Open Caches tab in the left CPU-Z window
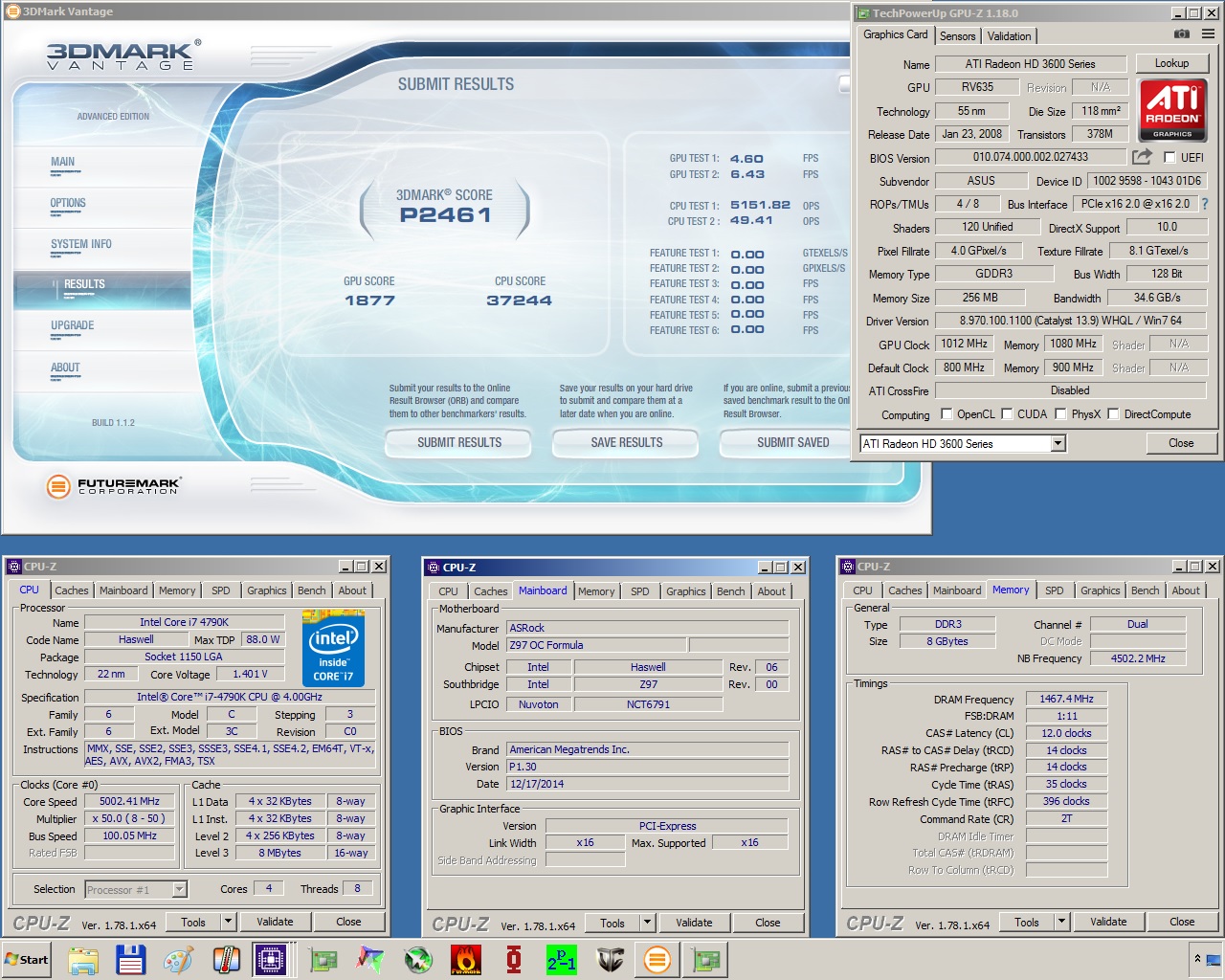Screen dimensions: 1225x980 pyautogui.click(x=72, y=591)
